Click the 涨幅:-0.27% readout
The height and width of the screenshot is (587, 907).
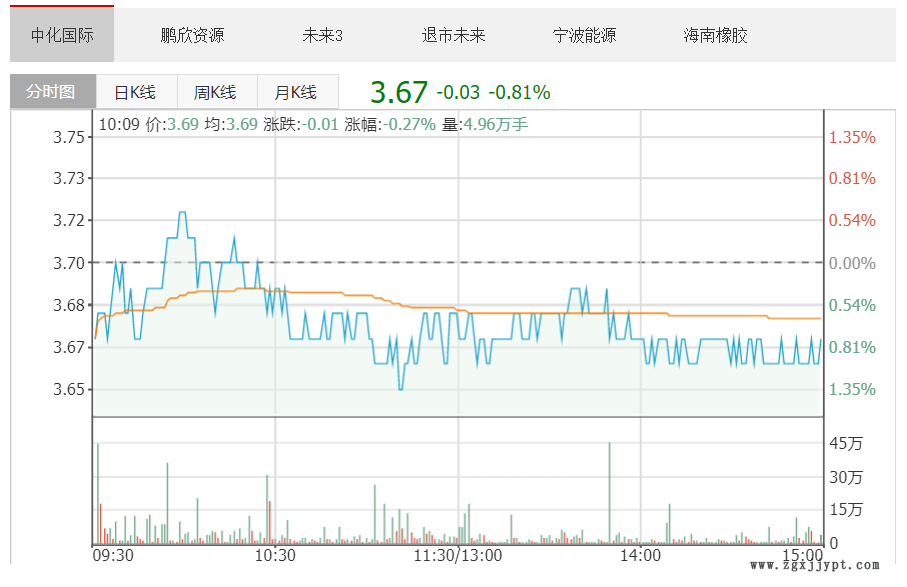(x=390, y=124)
